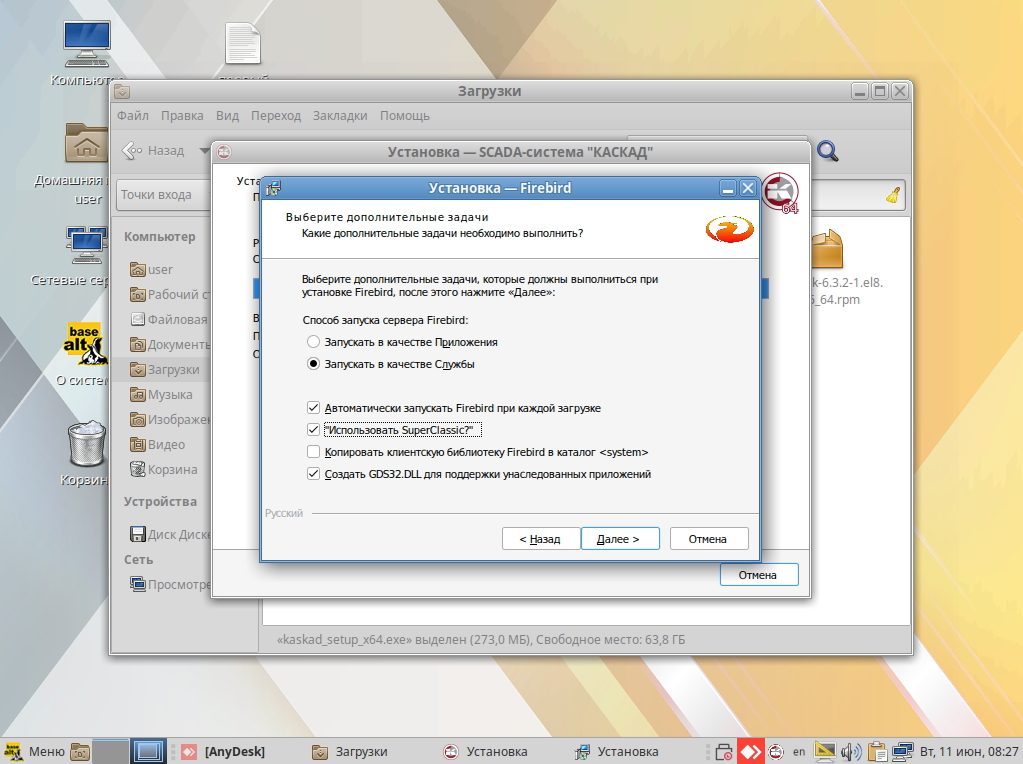Click the network connection tray icon
Viewport: 1023px width, 764px height.
(x=903, y=751)
